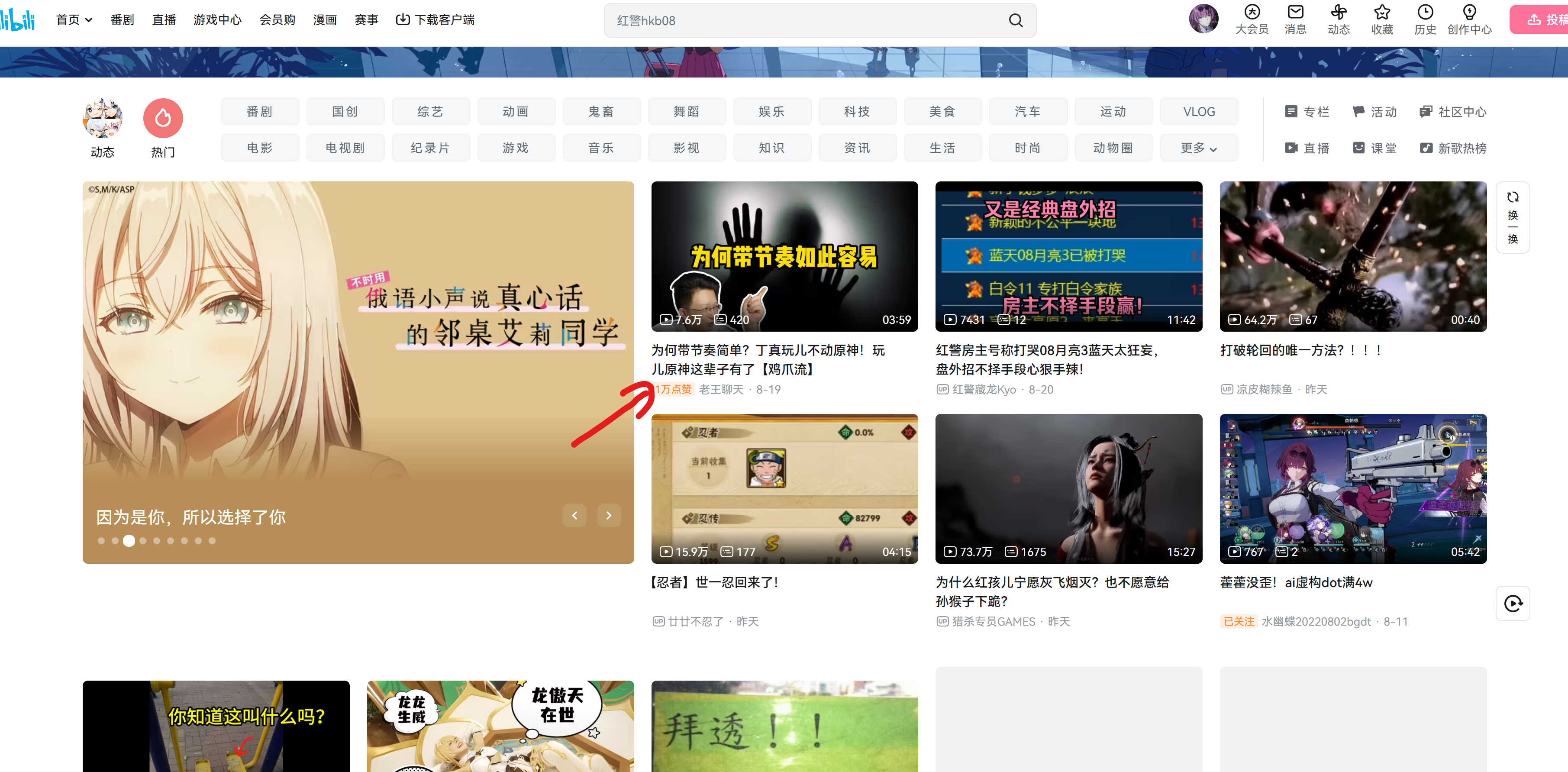1568x772 pixels.
Task: Show next carousel banner
Action: coord(609,516)
